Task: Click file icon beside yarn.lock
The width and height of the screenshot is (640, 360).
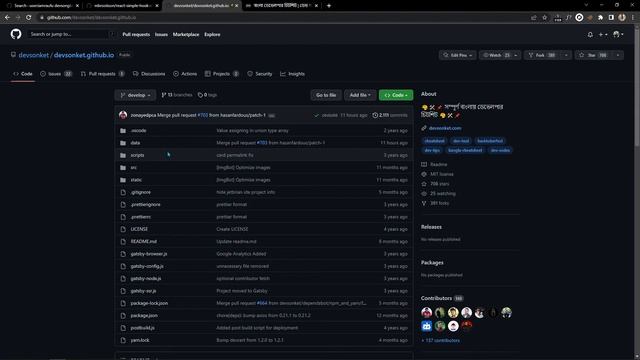Action: (123, 340)
